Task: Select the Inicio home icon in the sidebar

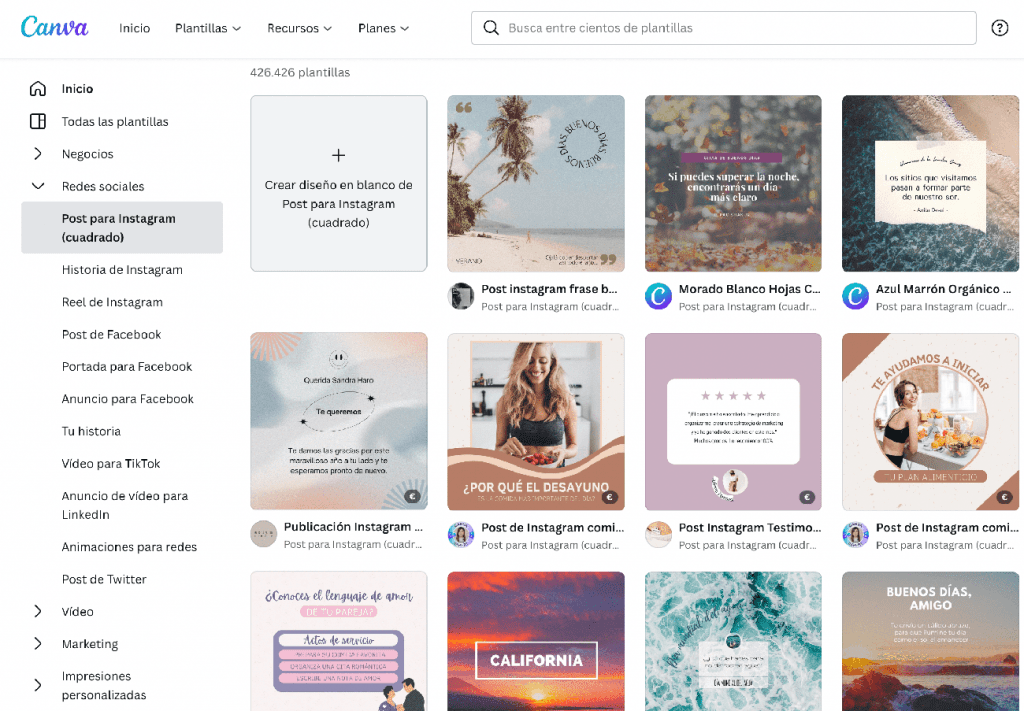Action: coord(39,88)
